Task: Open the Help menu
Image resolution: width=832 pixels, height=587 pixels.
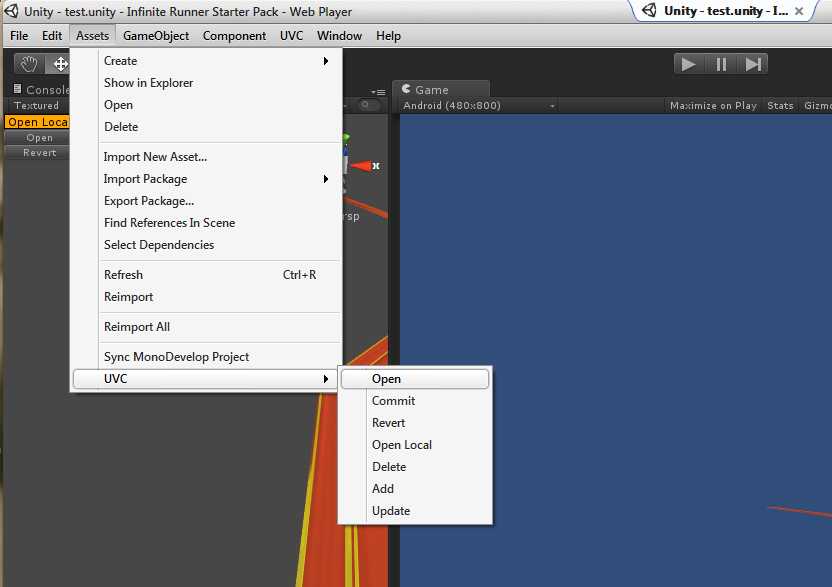Action: click(388, 36)
